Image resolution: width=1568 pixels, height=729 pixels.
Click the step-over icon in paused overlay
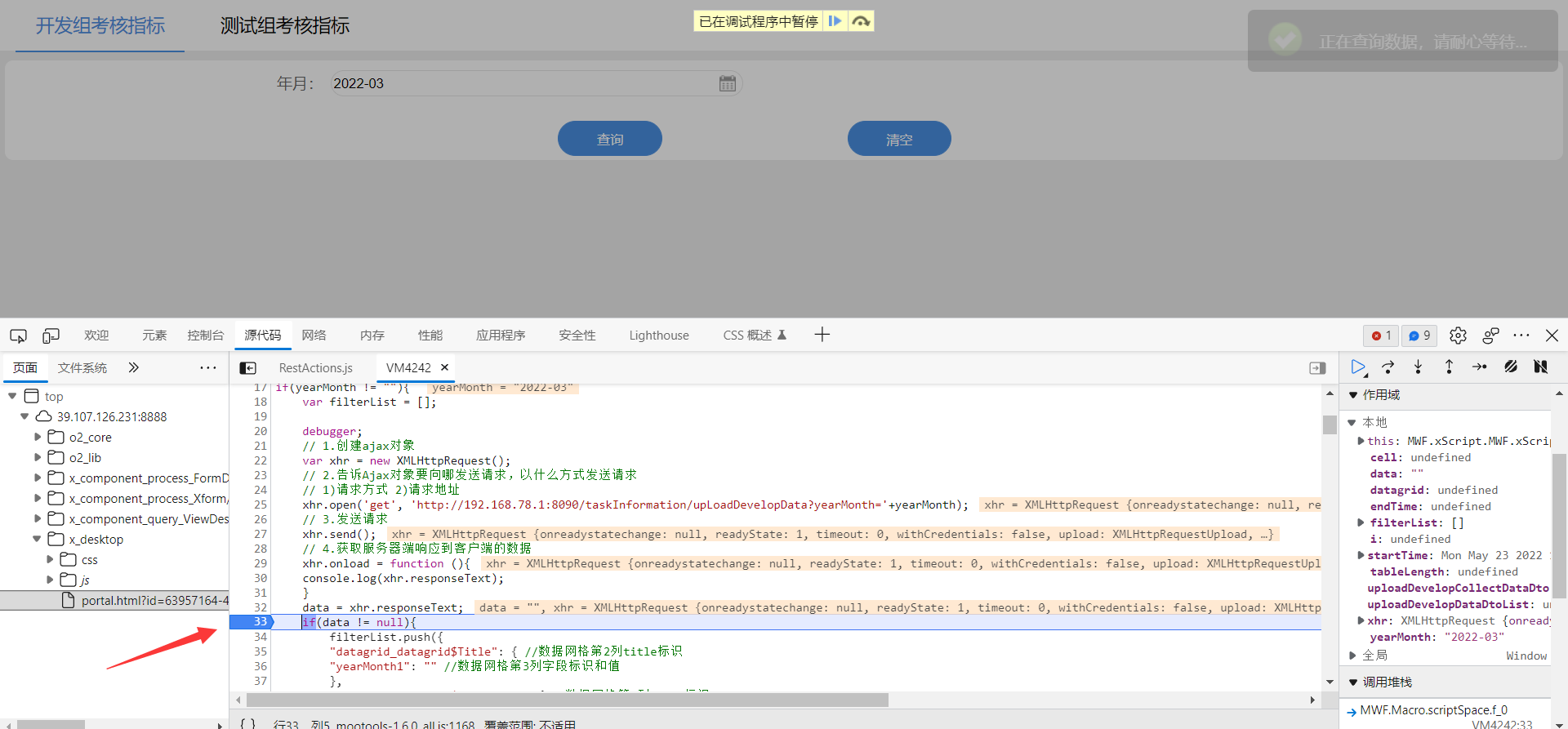(x=861, y=21)
